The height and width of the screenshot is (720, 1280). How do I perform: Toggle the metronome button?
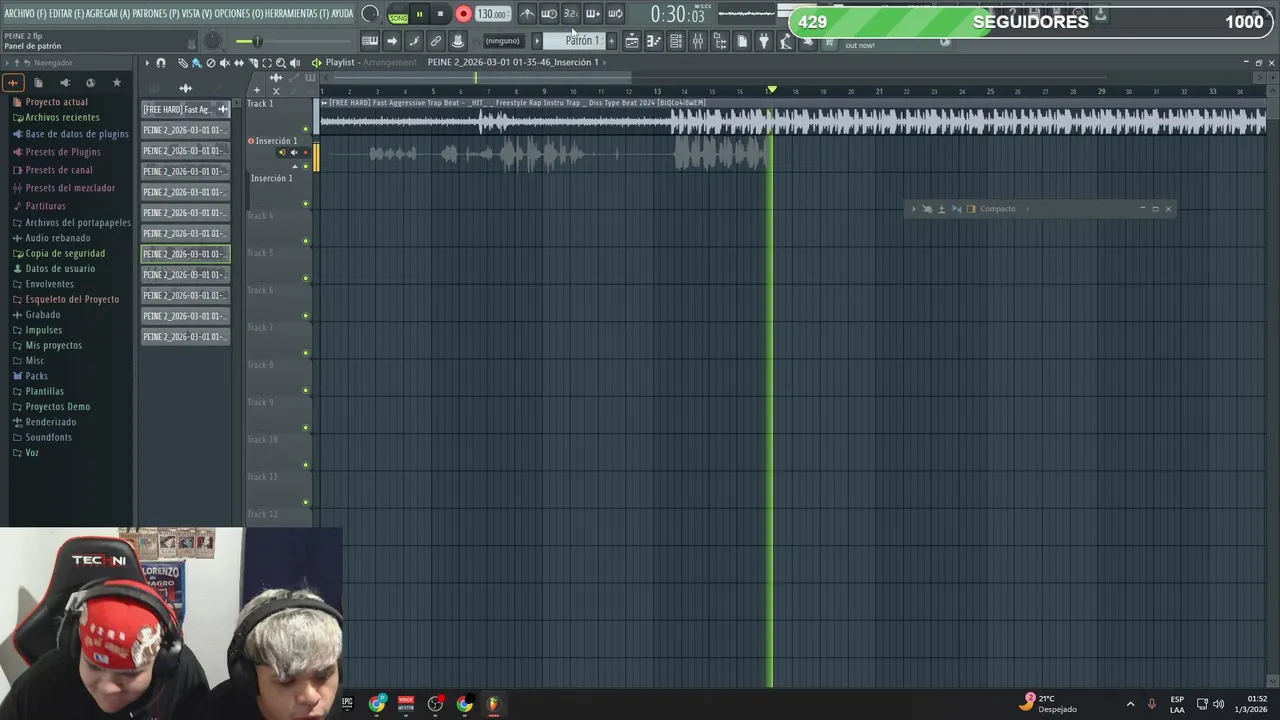click(527, 14)
